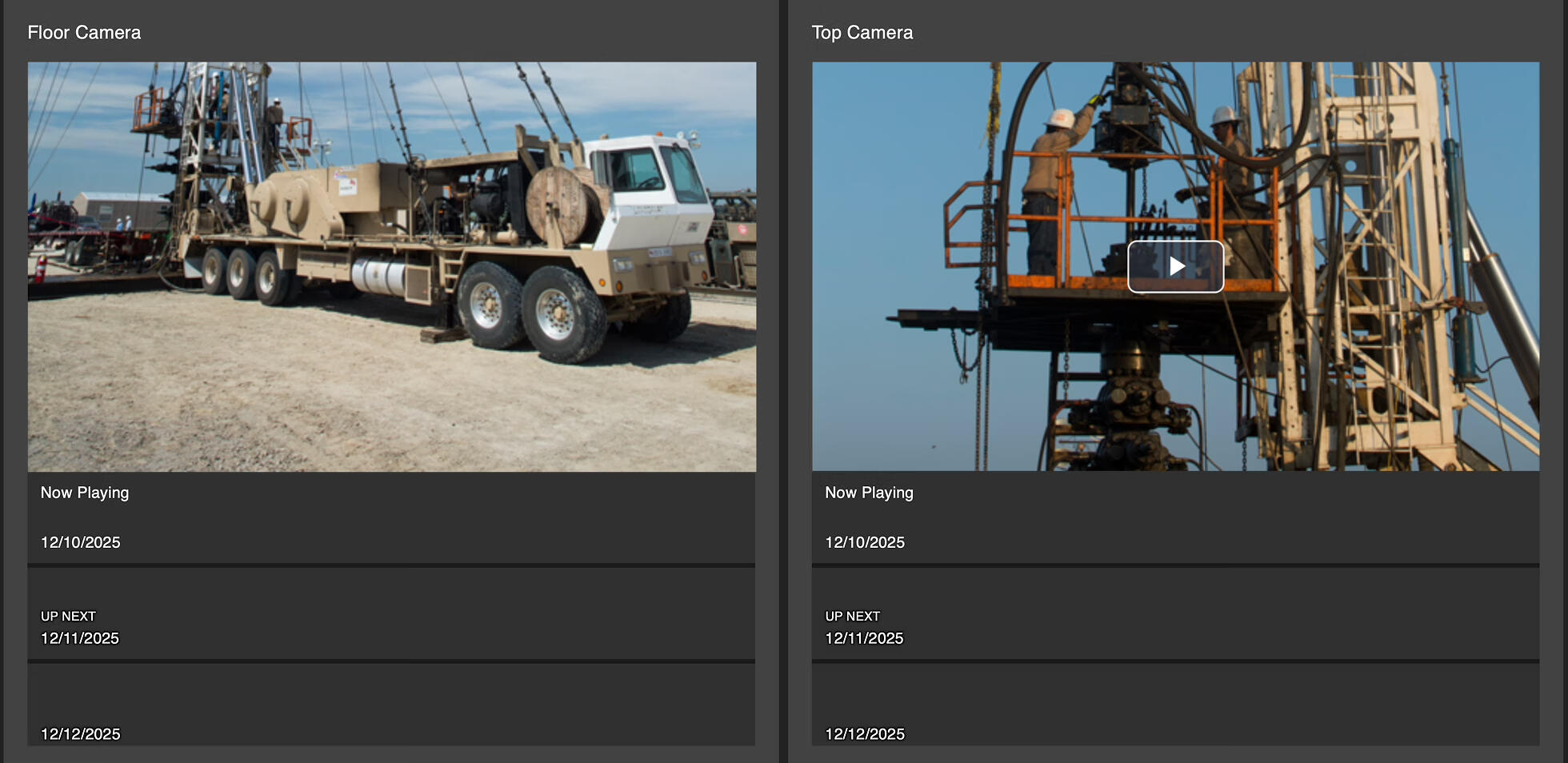Click the Floor Camera video of the truck
Image resolution: width=1568 pixels, height=763 pixels.
coord(391,266)
